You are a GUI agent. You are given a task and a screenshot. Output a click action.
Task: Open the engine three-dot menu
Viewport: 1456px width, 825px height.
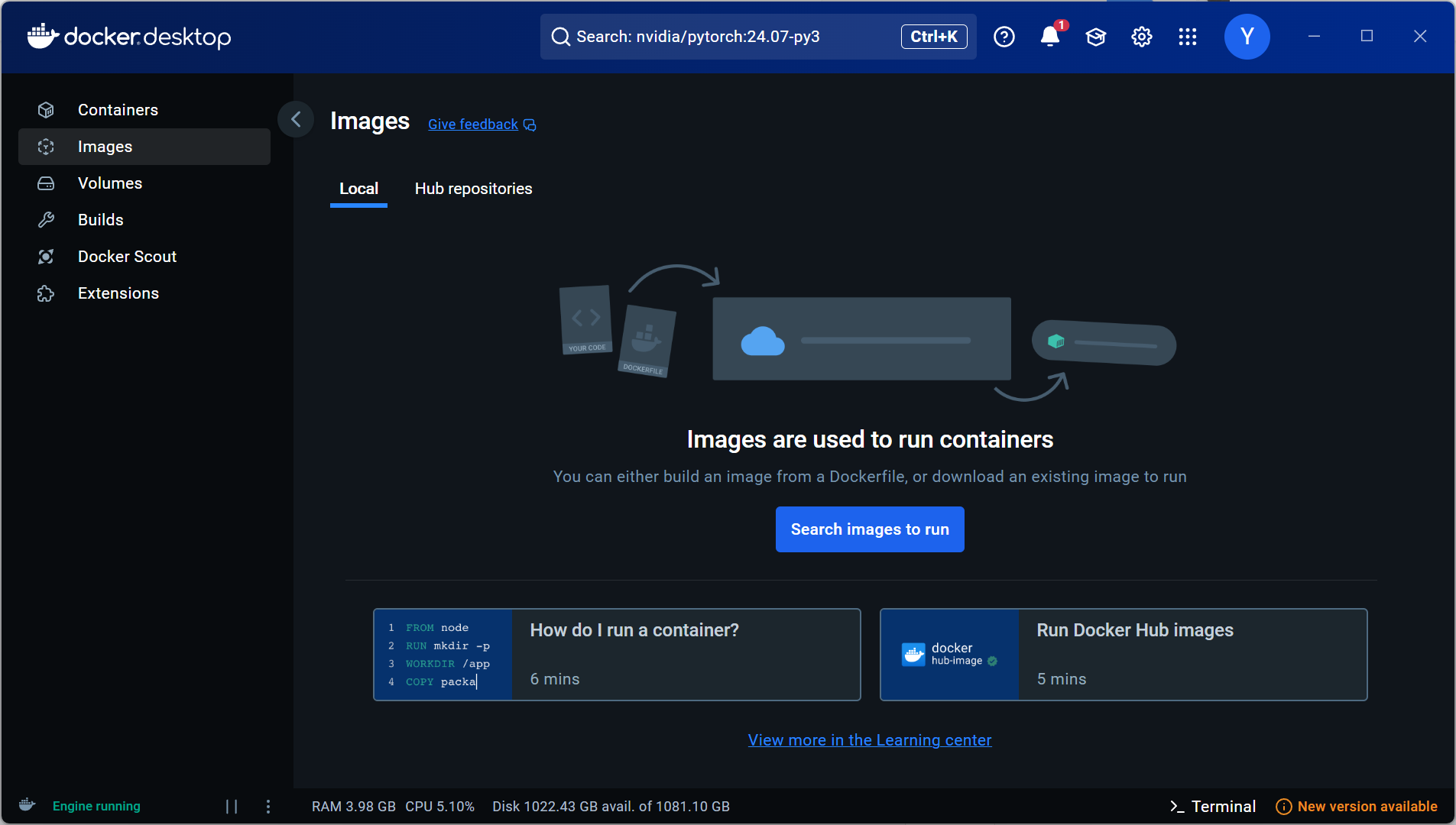pos(268,807)
